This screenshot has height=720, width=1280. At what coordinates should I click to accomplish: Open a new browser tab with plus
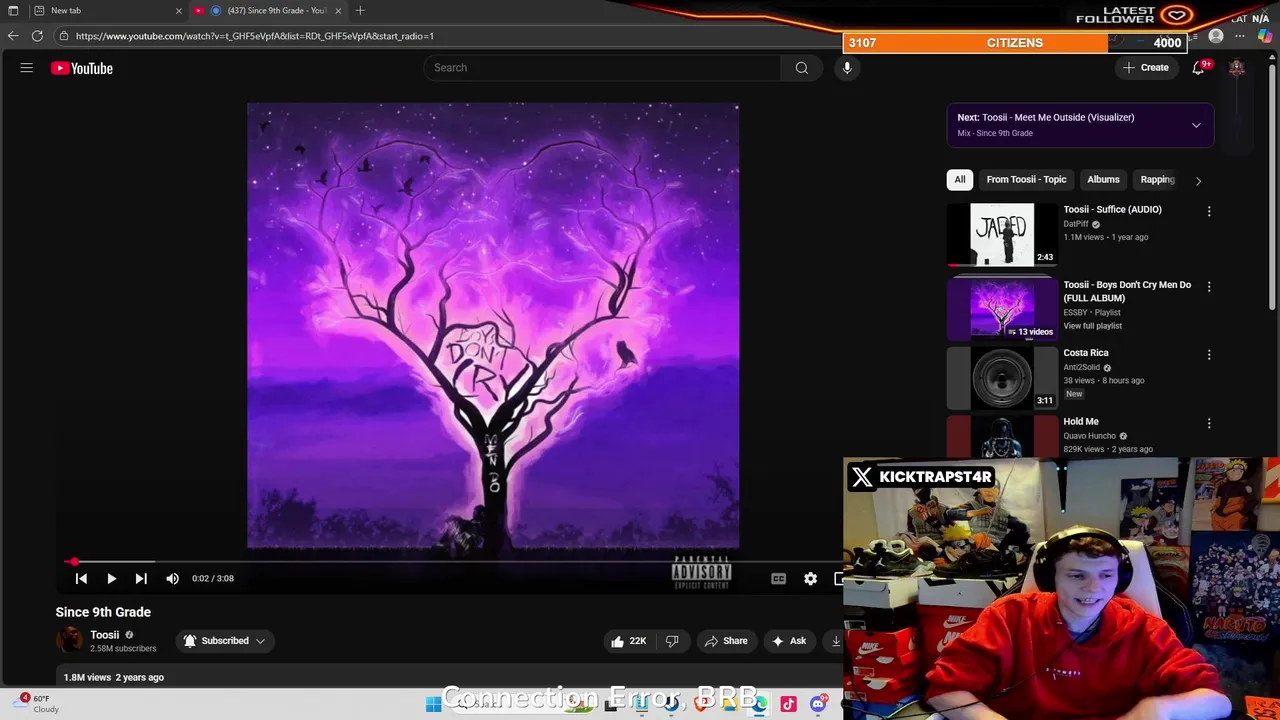(x=360, y=10)
